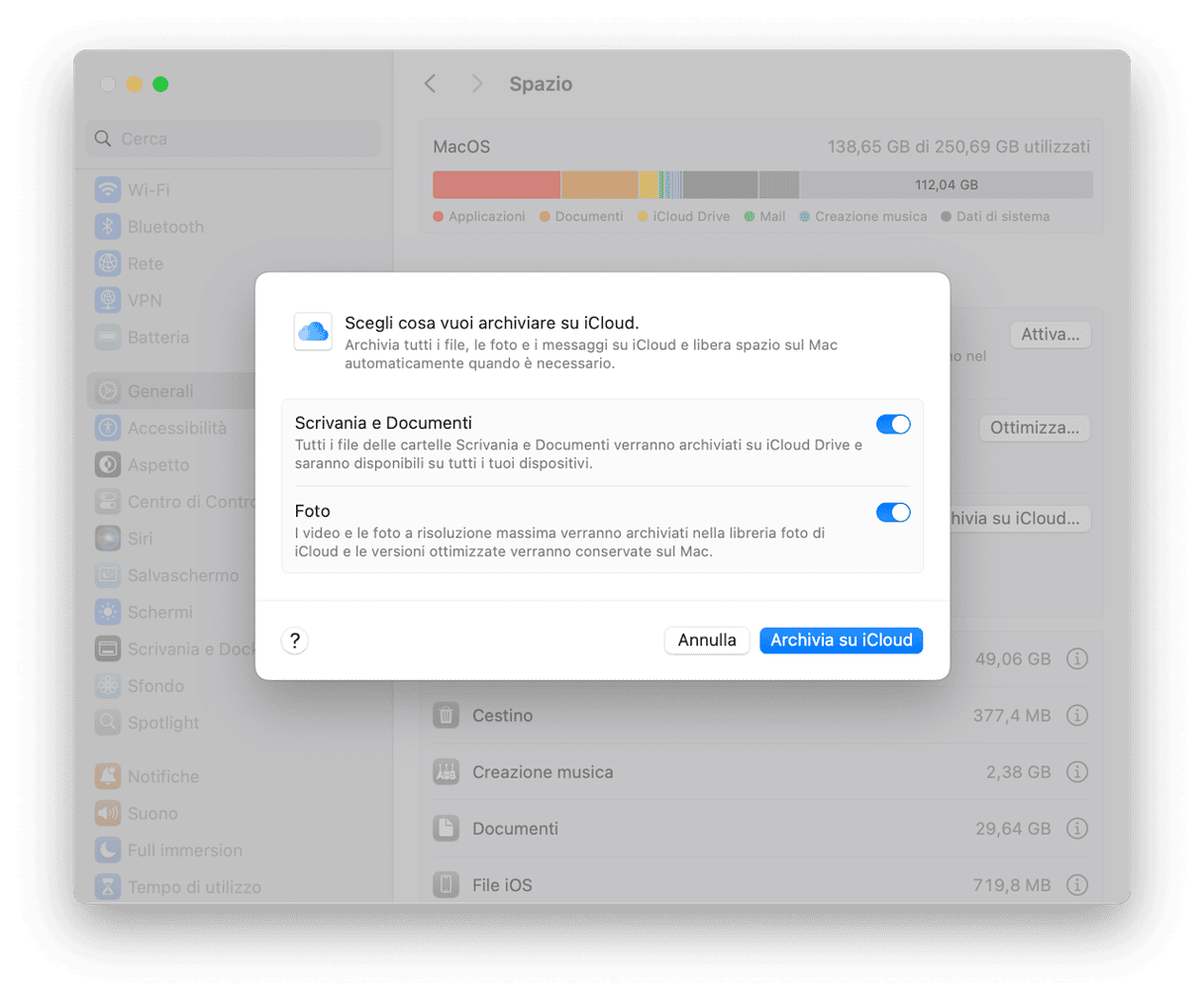Select the Generali gear icon
The image size is (1204, 1001).
pos(108,391)
